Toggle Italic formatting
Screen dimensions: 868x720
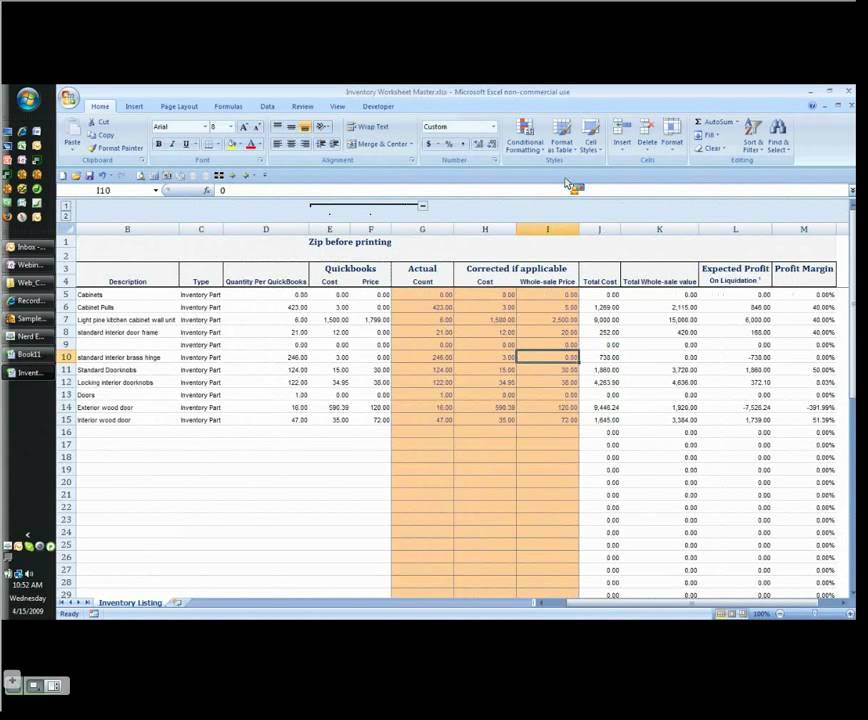tap(172, 144)
